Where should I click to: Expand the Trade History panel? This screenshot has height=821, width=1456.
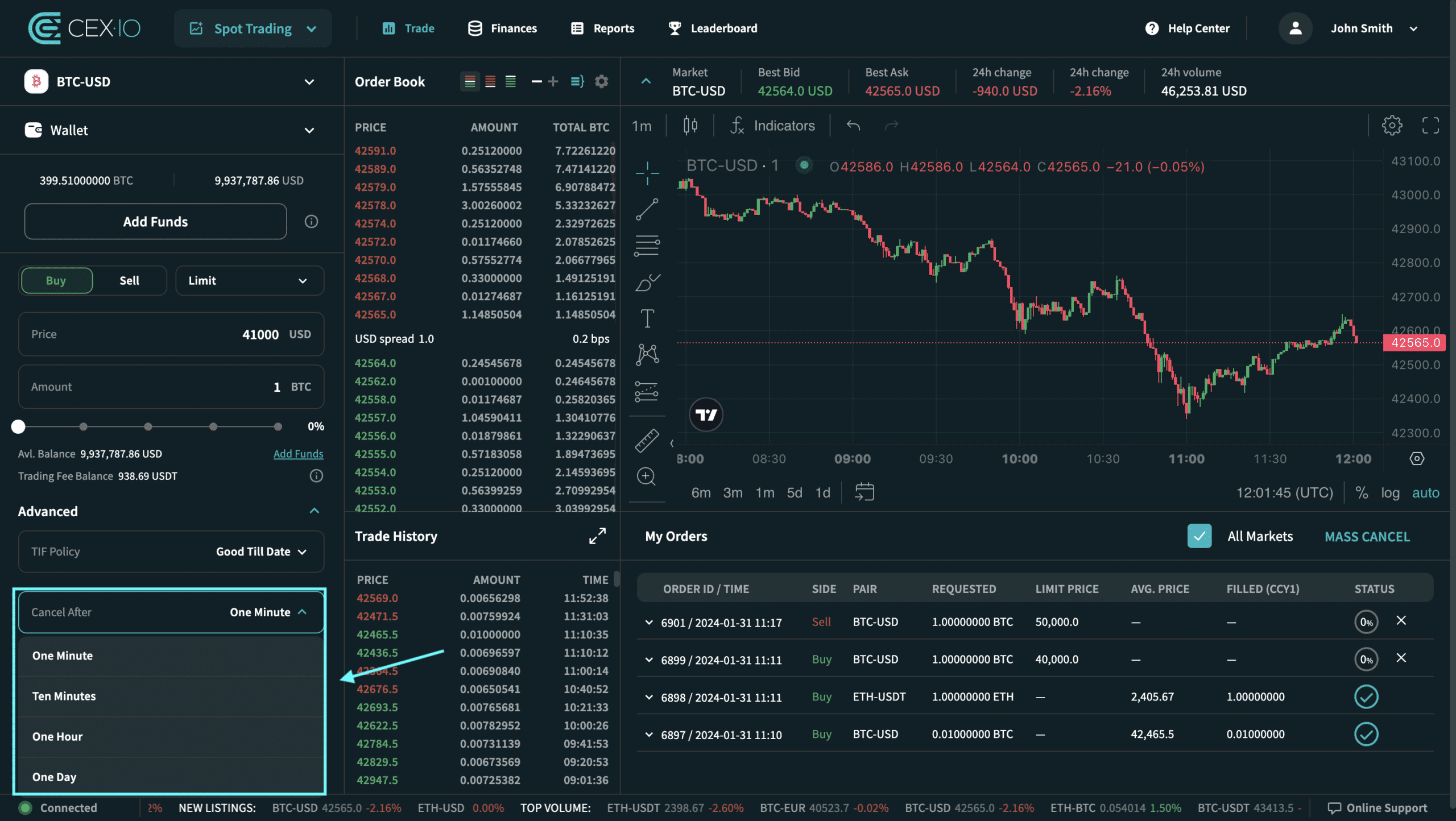[x=597, y=536]
